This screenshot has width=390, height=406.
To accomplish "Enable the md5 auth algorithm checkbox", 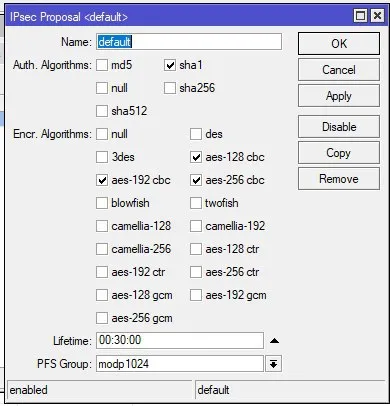I will click(102, 65).
